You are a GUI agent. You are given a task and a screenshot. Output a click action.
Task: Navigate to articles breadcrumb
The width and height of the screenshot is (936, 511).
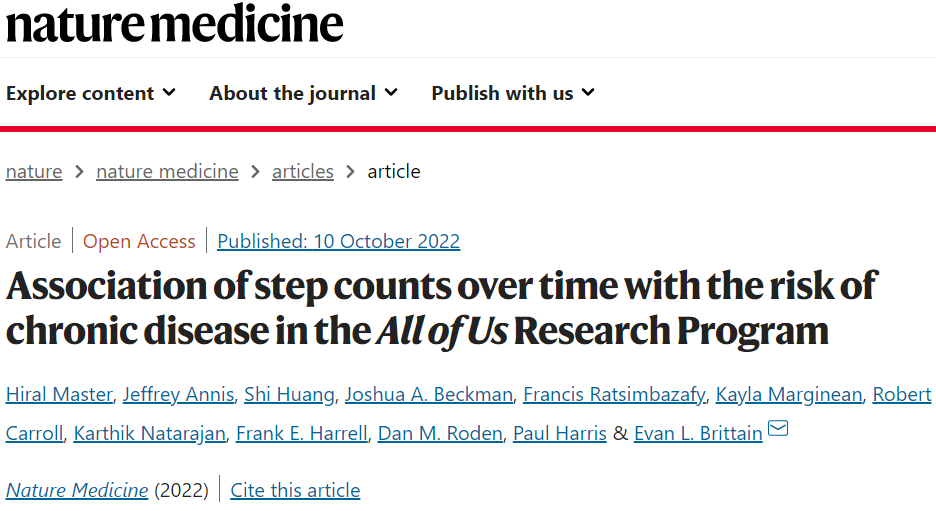coord(303,171)
